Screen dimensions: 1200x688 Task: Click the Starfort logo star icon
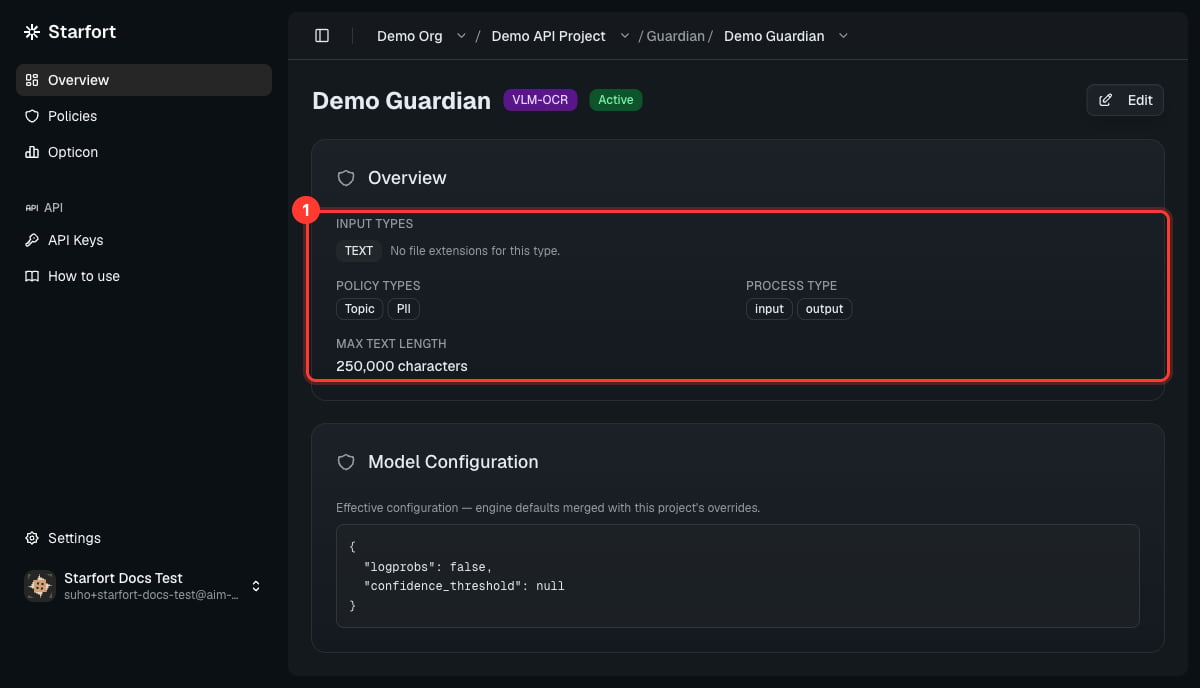pyautogui.click(x=32, y=32)
